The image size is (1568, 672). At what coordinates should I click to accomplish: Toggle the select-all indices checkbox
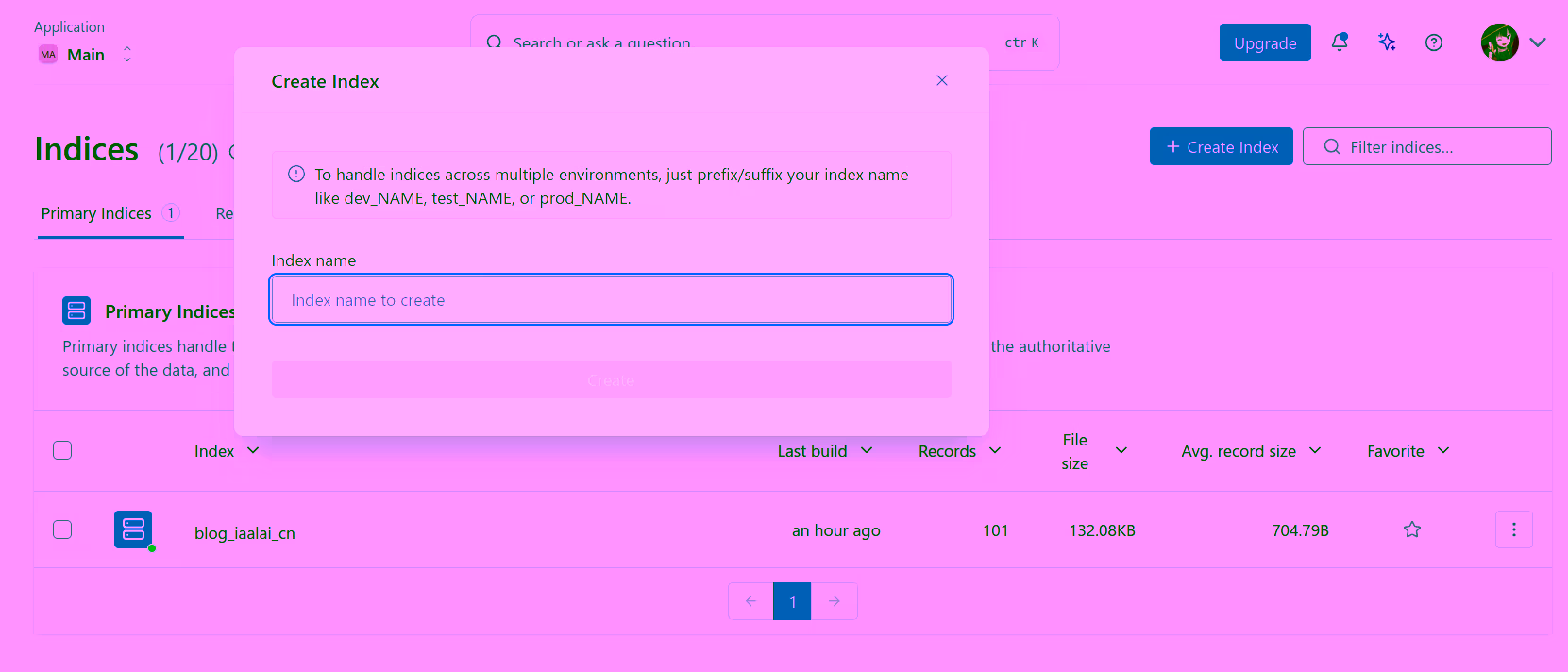(x=62, y=450)
